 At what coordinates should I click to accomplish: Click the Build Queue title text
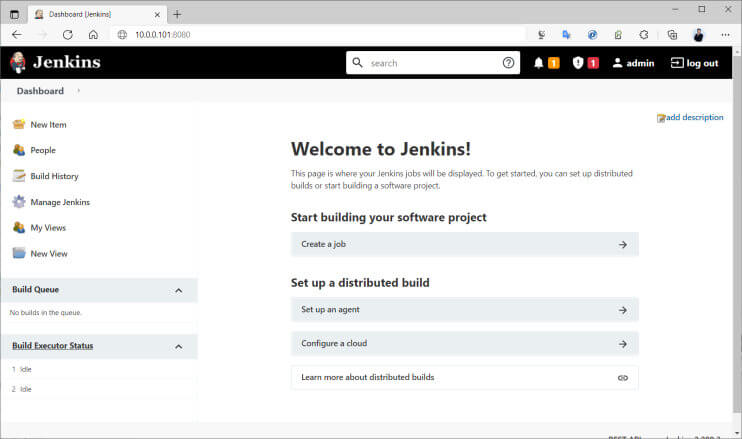coord(35,290)
